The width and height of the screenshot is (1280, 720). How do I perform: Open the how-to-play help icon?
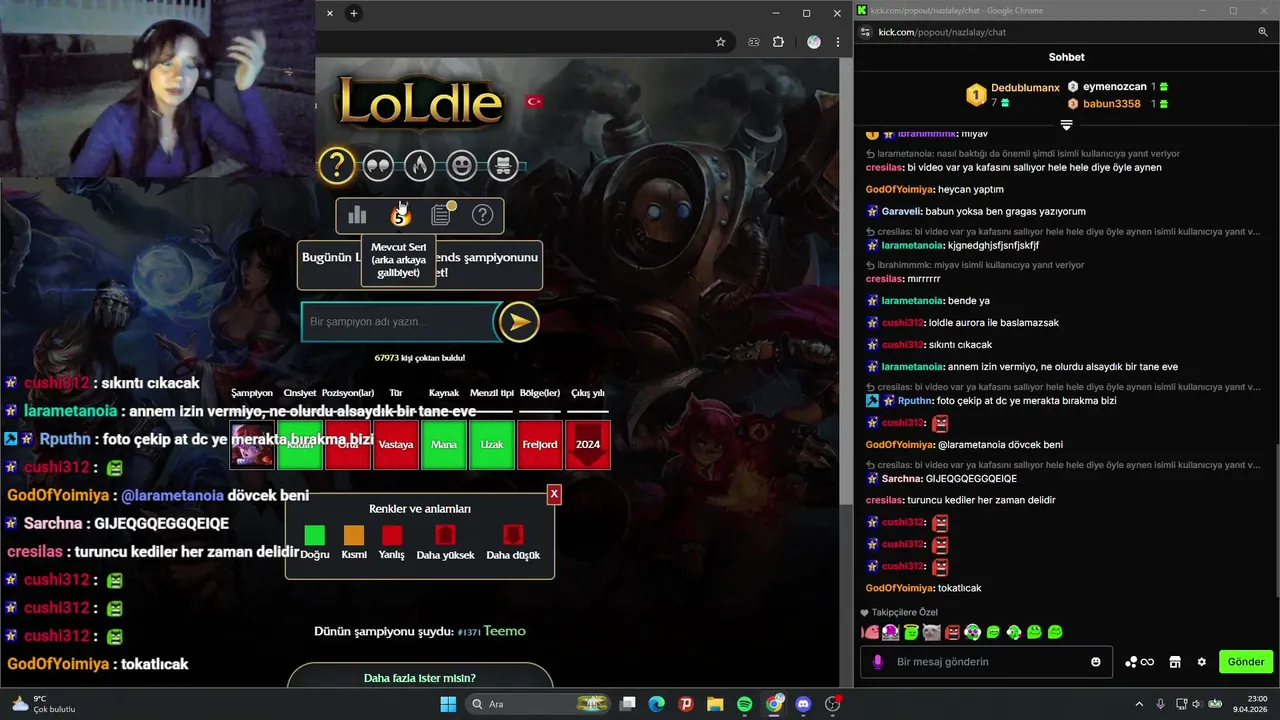point(482,215)
